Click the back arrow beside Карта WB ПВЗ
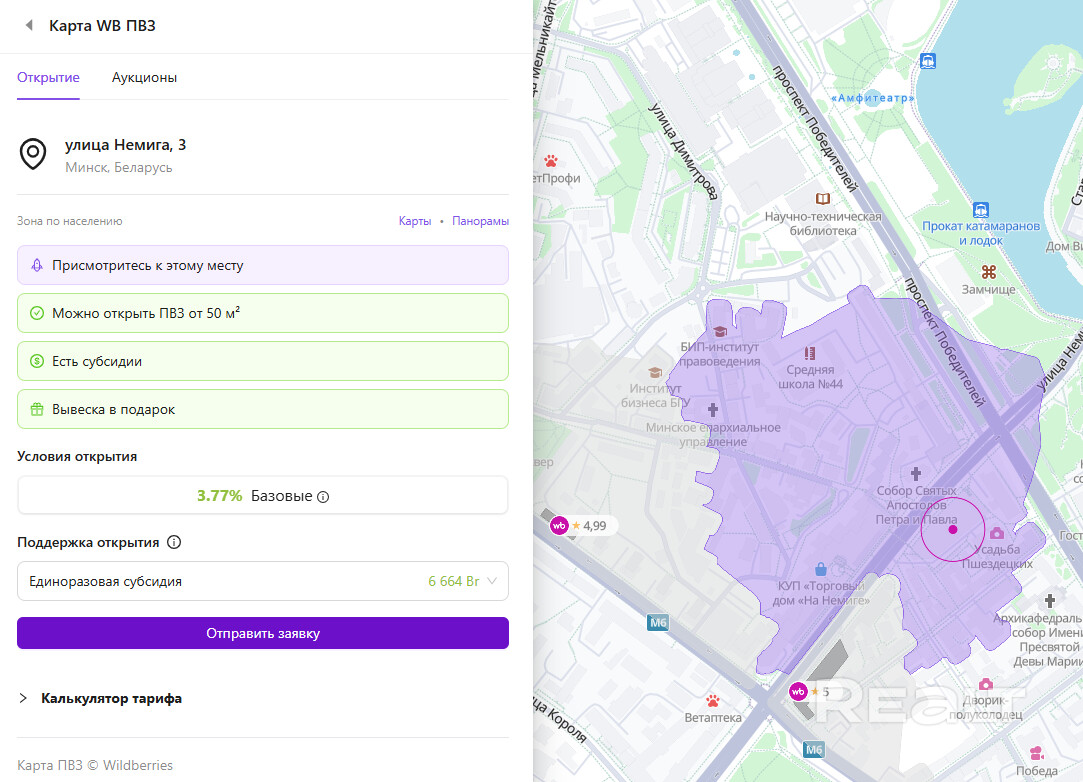The width and height of the screenshot is (1083, 782). click(29, 25)
